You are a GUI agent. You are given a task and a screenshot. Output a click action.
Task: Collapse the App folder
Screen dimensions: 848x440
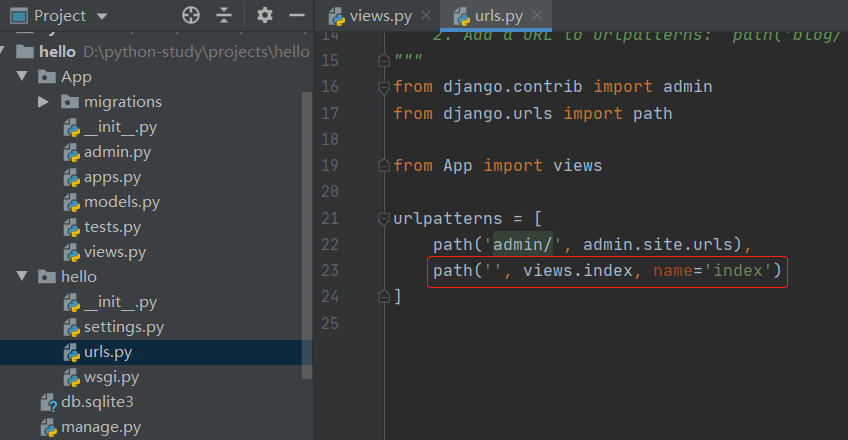(x=23, y=77)
